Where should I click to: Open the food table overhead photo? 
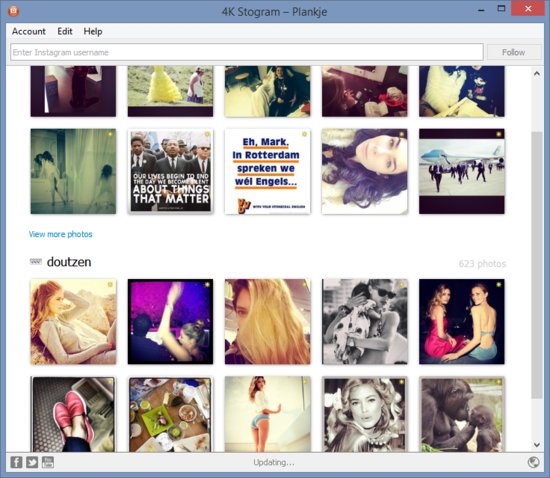pyautogui.click(x=170, y=414)
